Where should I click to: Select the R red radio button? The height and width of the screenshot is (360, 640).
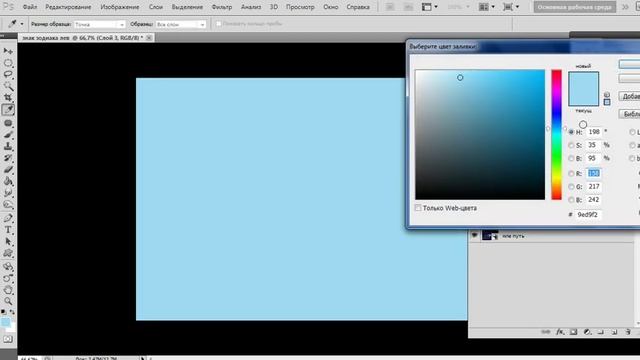pos(571,174)
